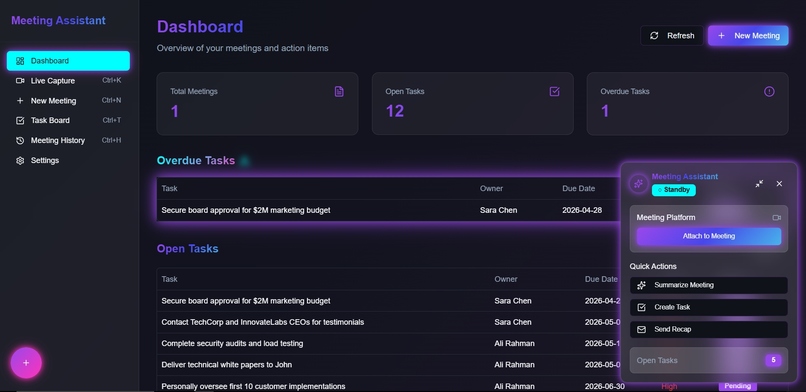
Task: Click Owner column header in overdue table
Action: point(491,189)
